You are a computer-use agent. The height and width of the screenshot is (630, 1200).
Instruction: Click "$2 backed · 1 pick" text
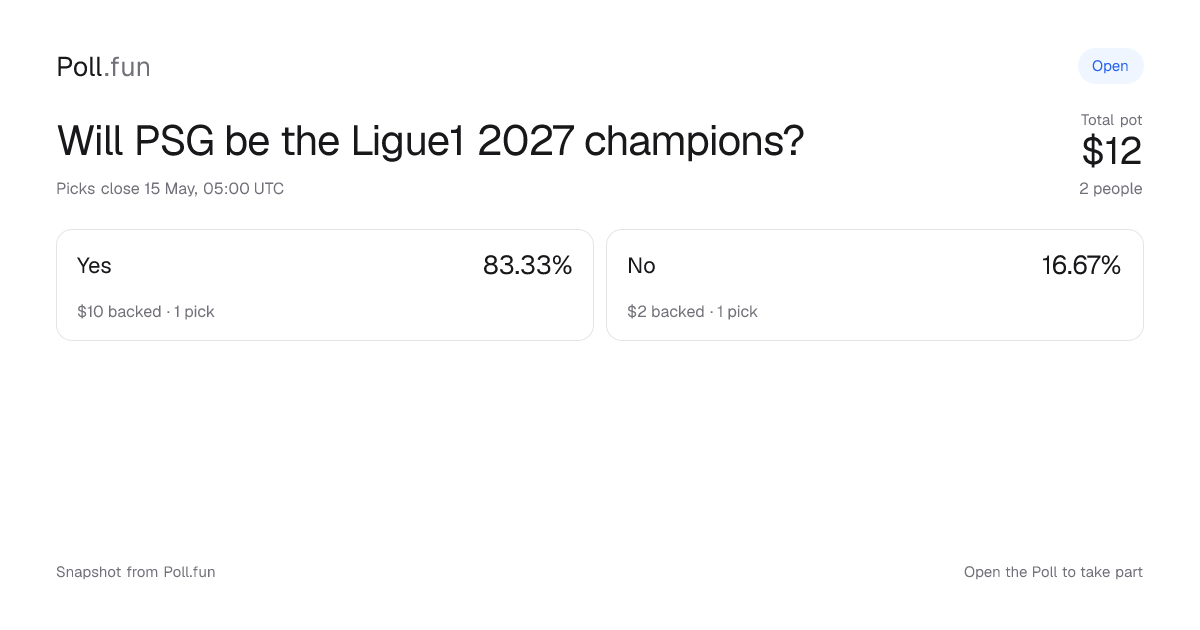692,312
